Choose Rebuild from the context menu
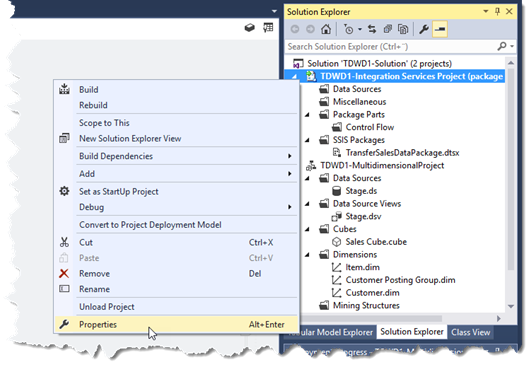 176,105
